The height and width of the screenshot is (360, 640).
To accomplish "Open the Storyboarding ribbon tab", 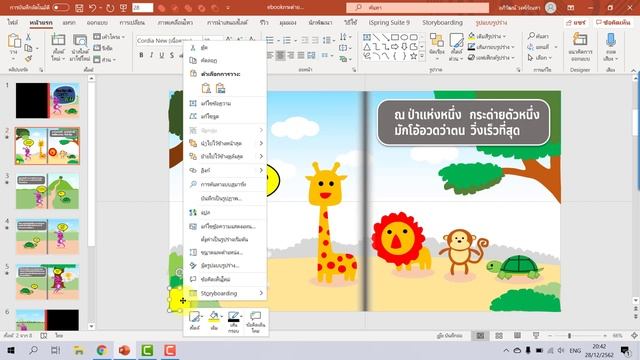I will [442, 22].
